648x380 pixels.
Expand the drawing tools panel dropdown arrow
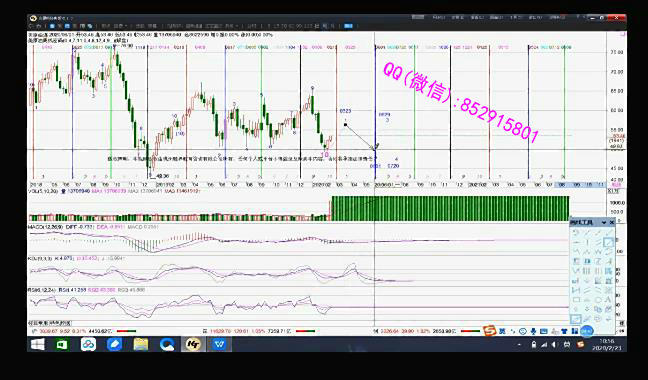[x=604, y=223]
